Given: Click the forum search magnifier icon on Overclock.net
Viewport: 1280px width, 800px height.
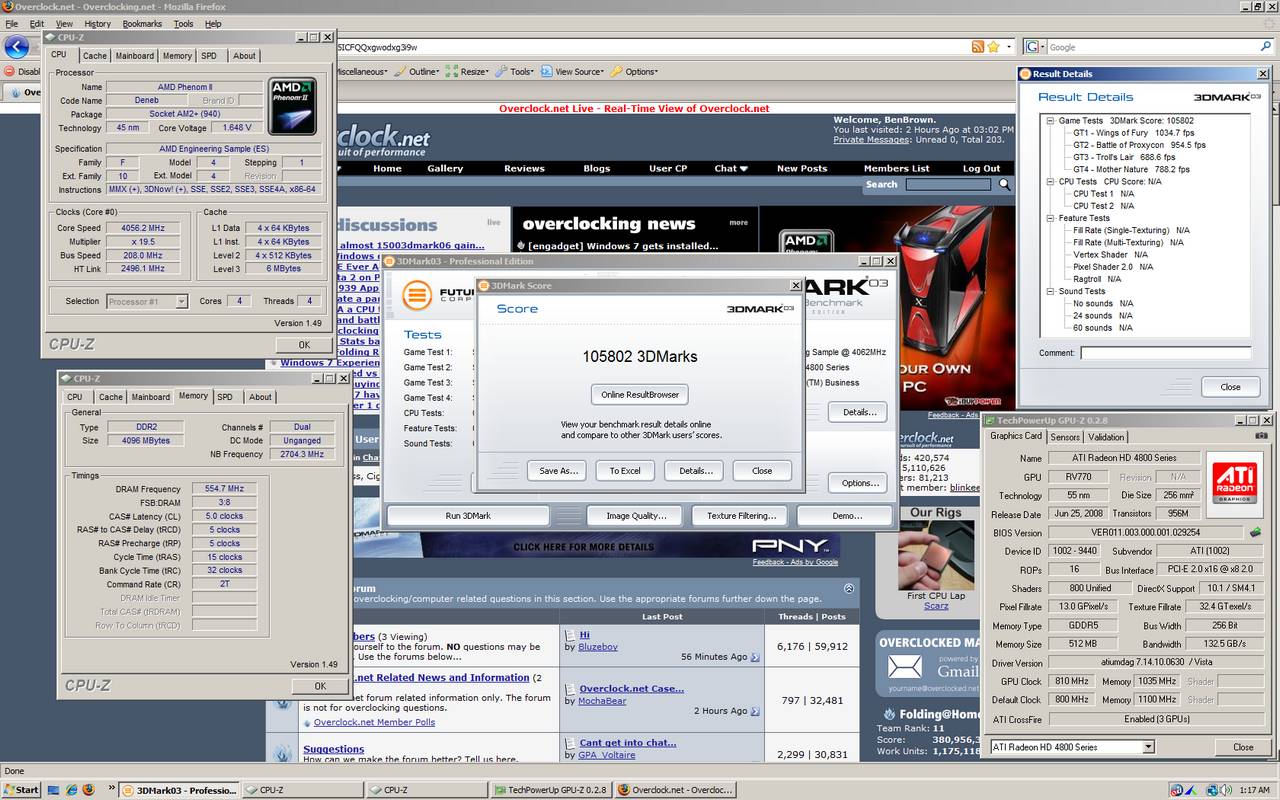Looking at the screenshot, I should (x=1004, y=184).
